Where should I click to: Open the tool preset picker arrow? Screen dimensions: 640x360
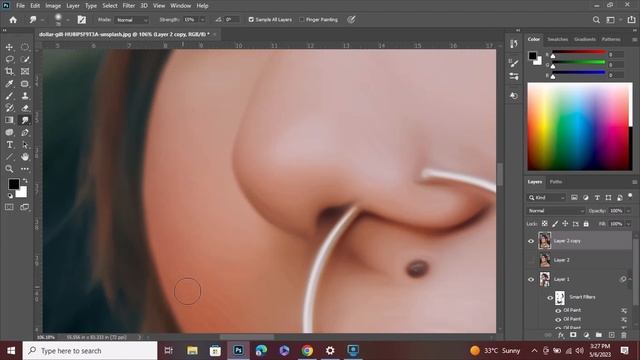[42, 20]
